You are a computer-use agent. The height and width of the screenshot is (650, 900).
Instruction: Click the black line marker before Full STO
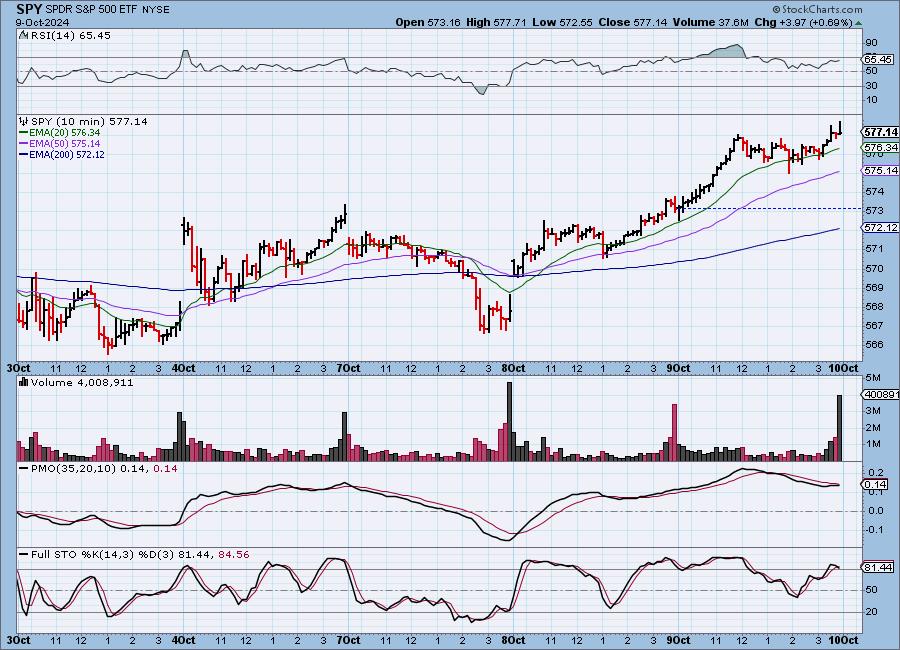[x=24, y=555]
